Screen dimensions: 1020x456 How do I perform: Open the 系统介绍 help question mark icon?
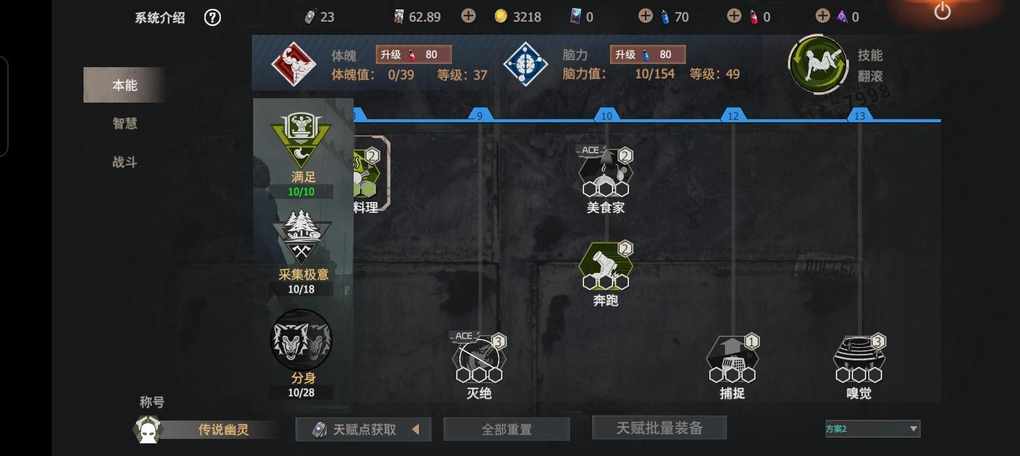(x=212, y=18)
